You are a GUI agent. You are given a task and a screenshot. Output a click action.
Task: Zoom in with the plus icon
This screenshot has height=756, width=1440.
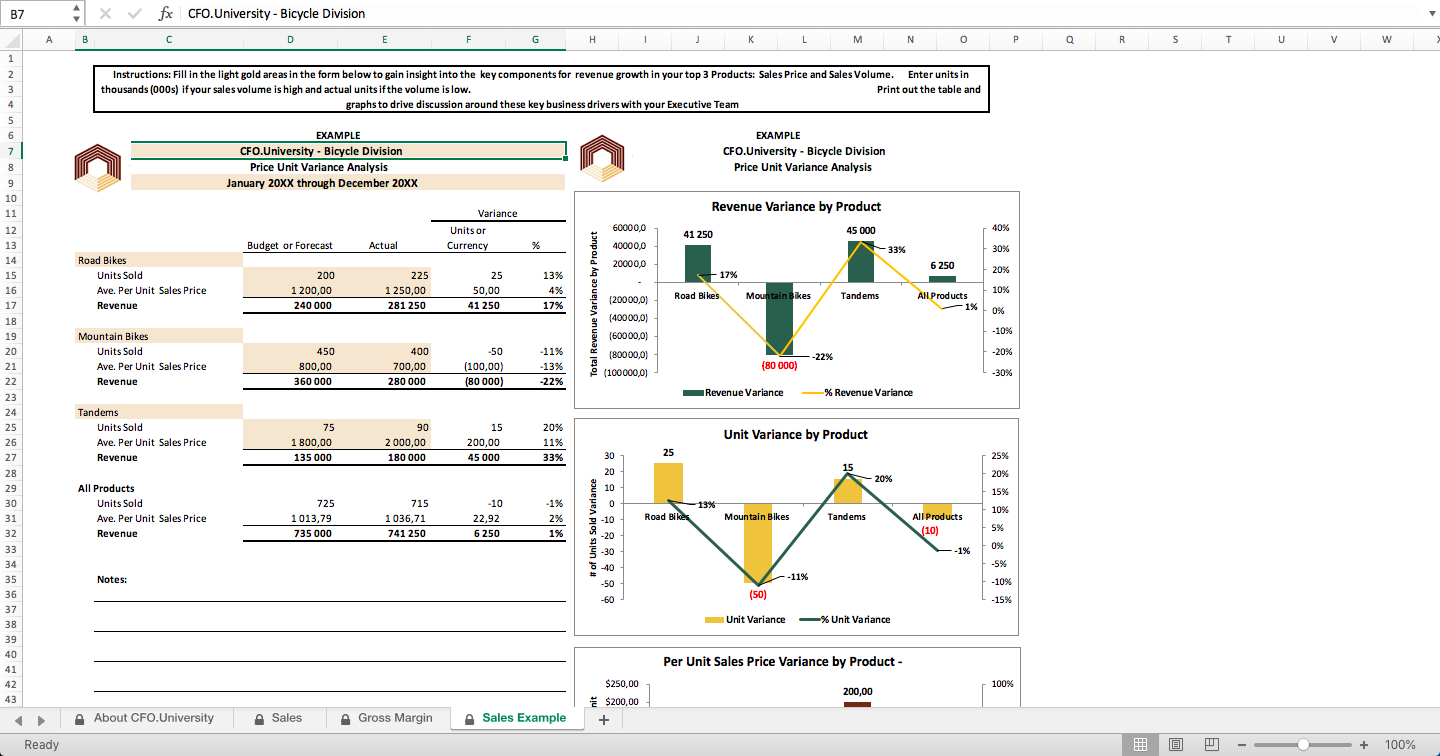[x=1364, y=744]
